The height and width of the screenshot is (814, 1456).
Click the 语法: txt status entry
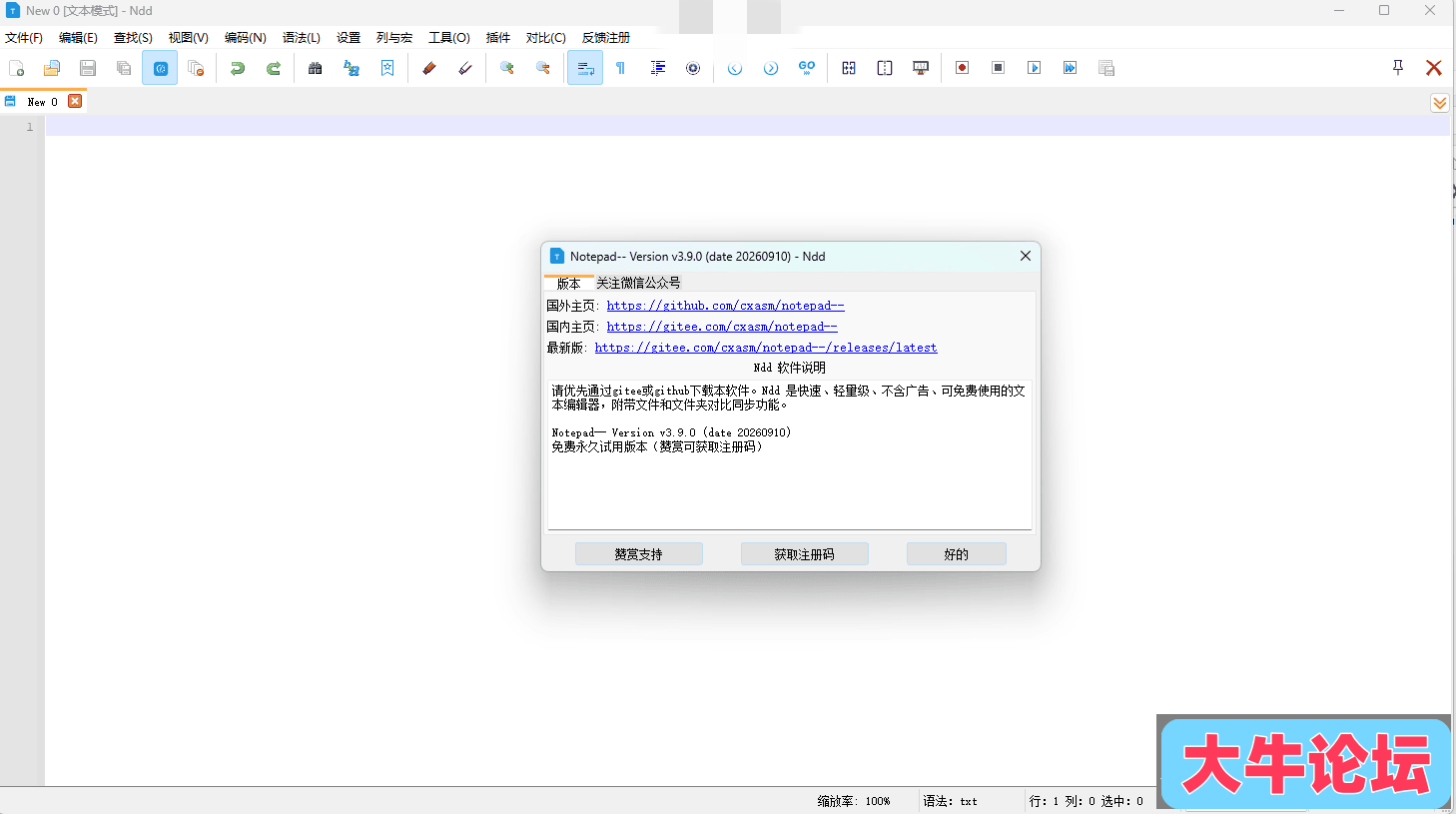(950, 801)
